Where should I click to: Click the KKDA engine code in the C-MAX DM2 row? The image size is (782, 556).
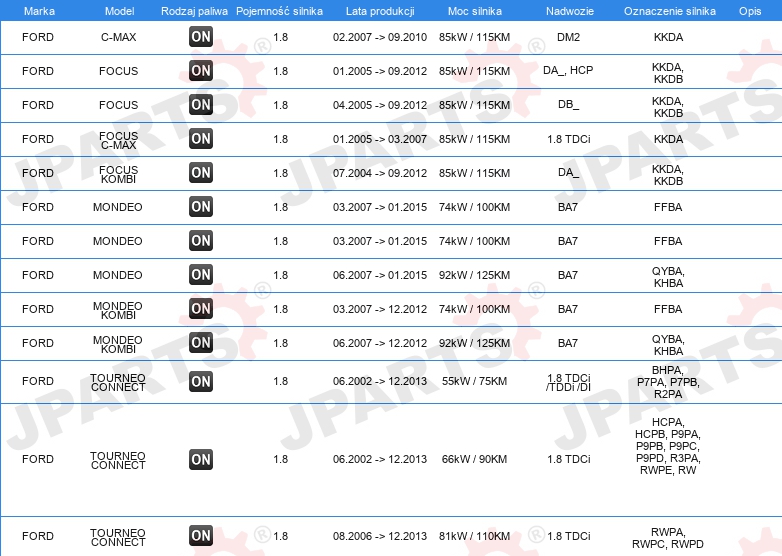pos(668,37)
